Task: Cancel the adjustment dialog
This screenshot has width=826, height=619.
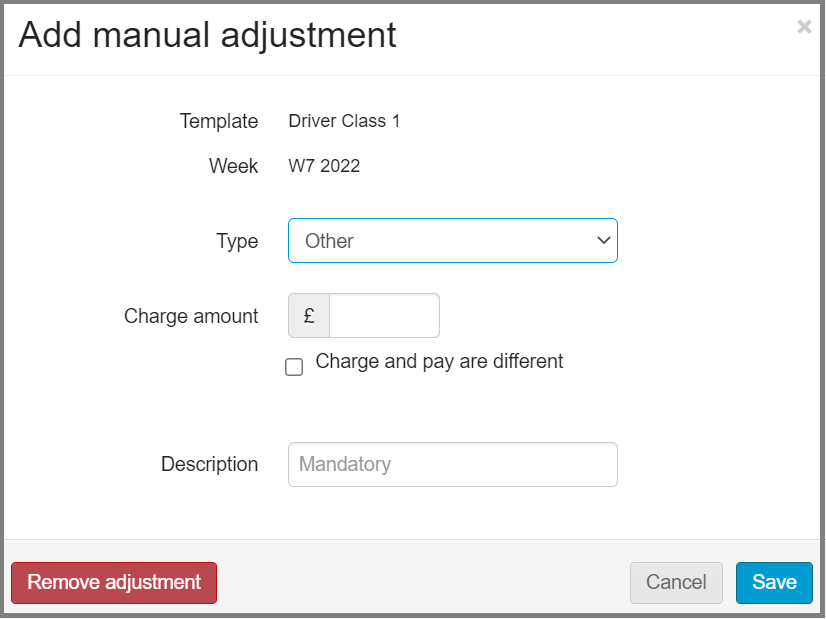Action: pyautogui.click(x=676, y=582)
